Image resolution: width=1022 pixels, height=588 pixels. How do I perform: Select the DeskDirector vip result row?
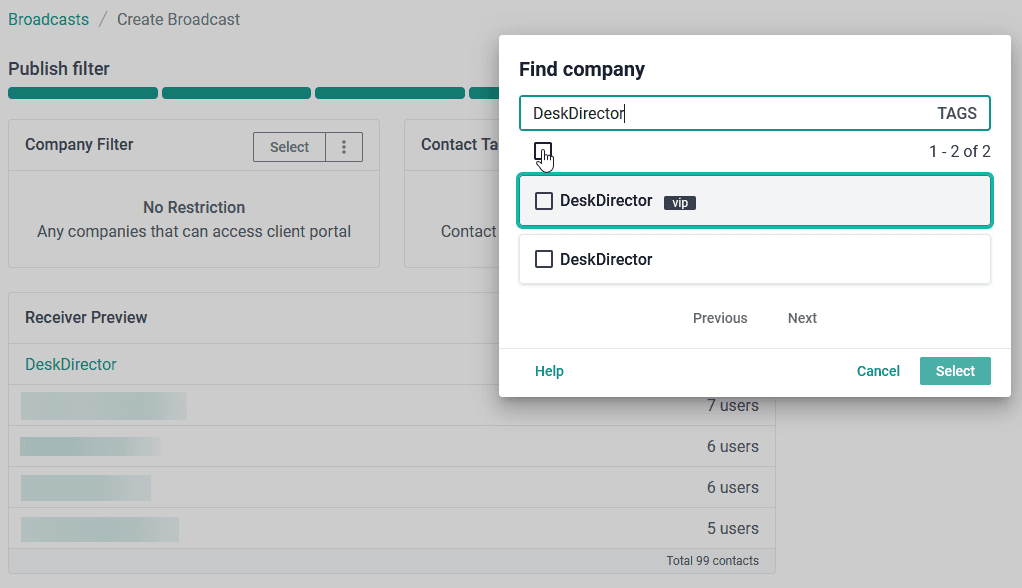click(755, 201)
